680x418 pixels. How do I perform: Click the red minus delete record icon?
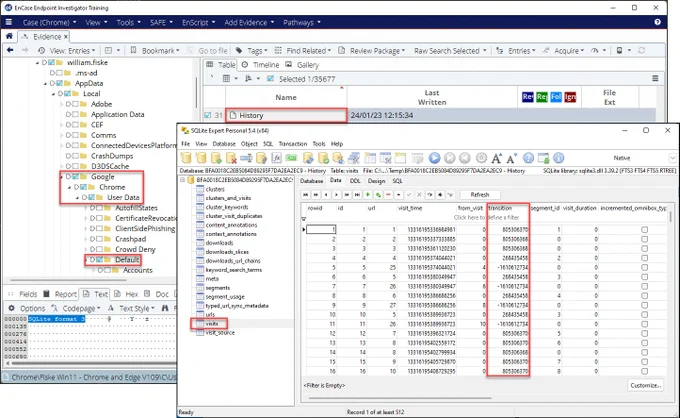point(388,195)
